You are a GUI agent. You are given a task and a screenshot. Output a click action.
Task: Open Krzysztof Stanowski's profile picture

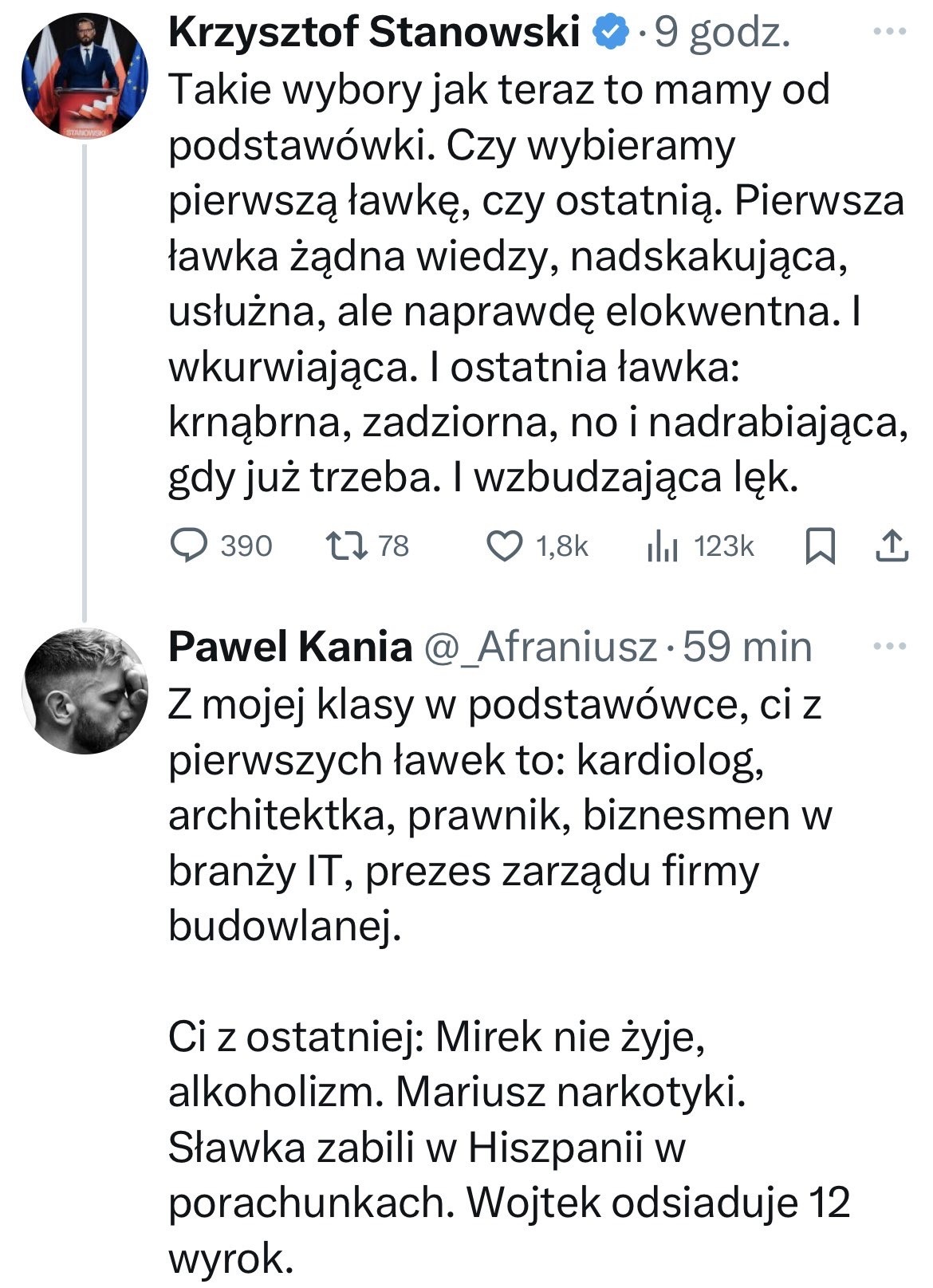click(85, 76)
